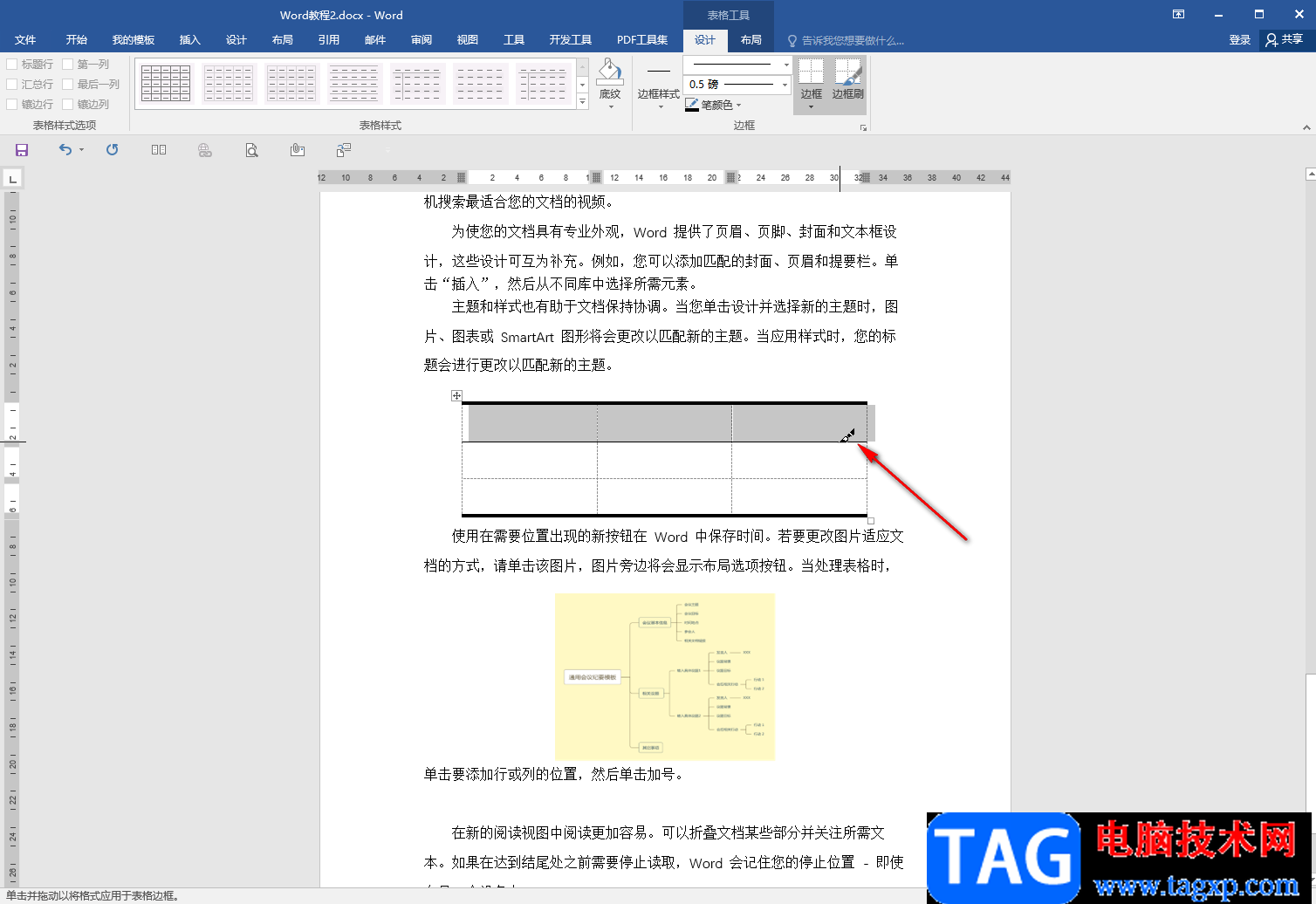Open the 边框 borders dropdown arrow
The width and height of the screenshot is (1316, 904).
(x=812, y=107)
